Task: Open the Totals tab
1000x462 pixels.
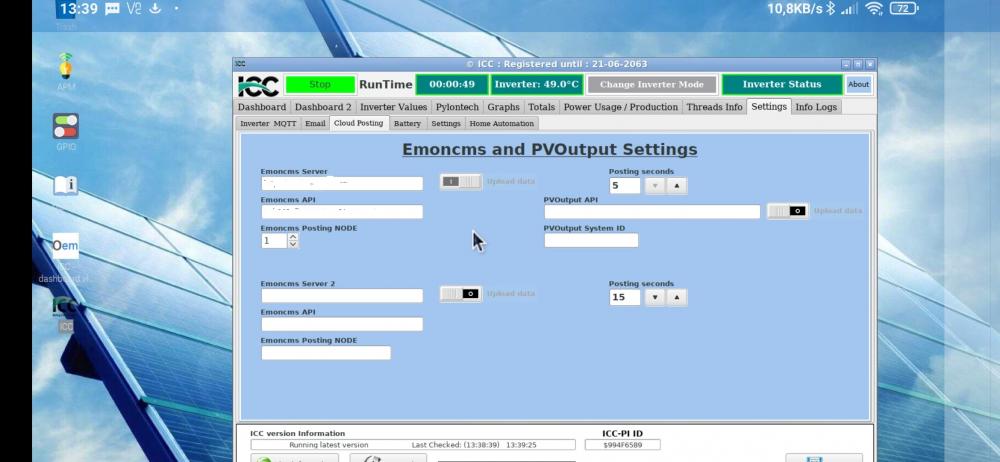Action: tap(541, 107)
